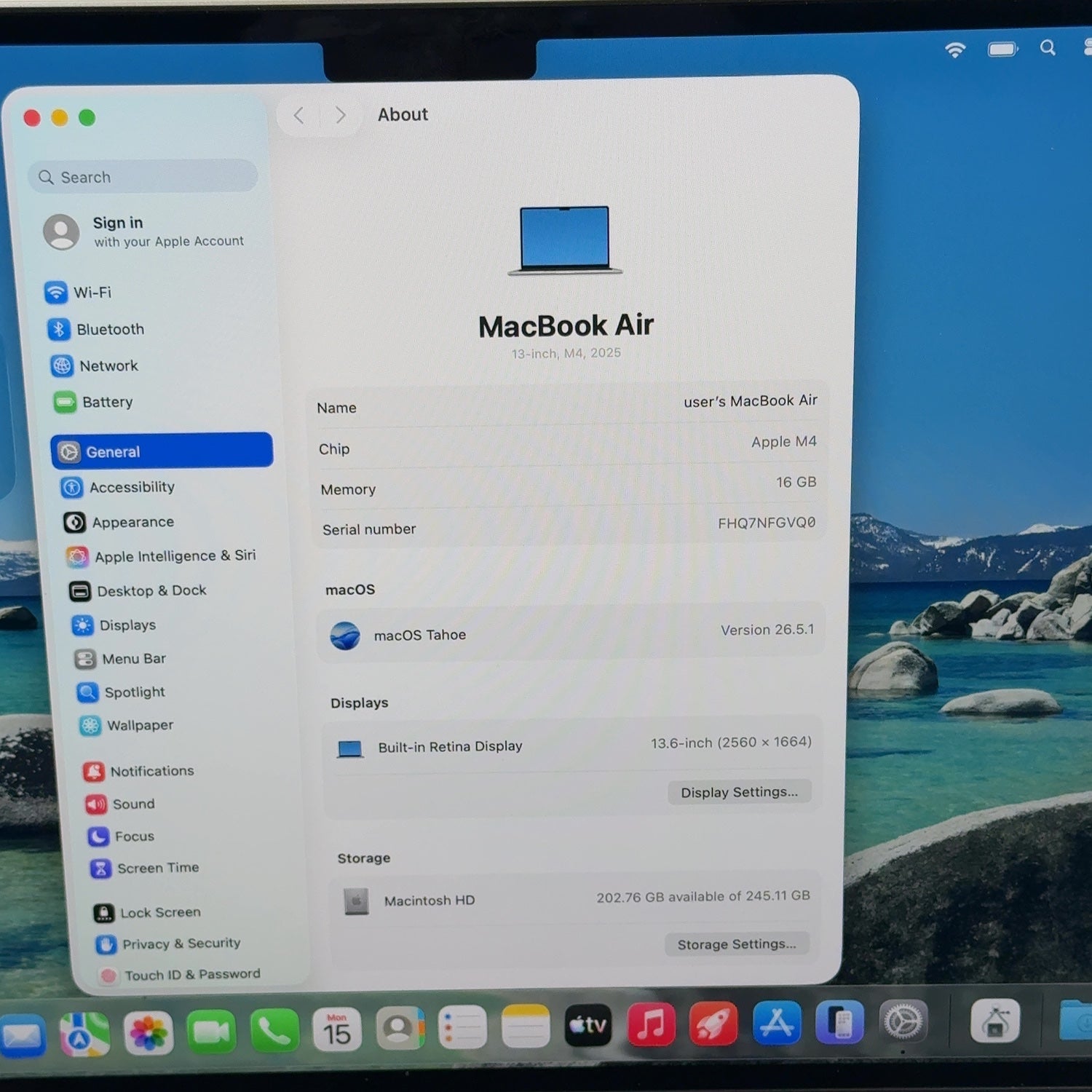
Task: Open the Sound settings pane
Action: (120, 804)
